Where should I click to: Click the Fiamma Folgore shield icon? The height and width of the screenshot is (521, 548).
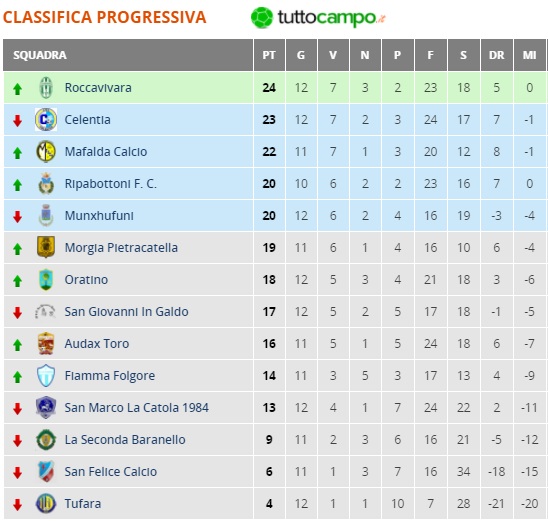[x=46, y=376]
